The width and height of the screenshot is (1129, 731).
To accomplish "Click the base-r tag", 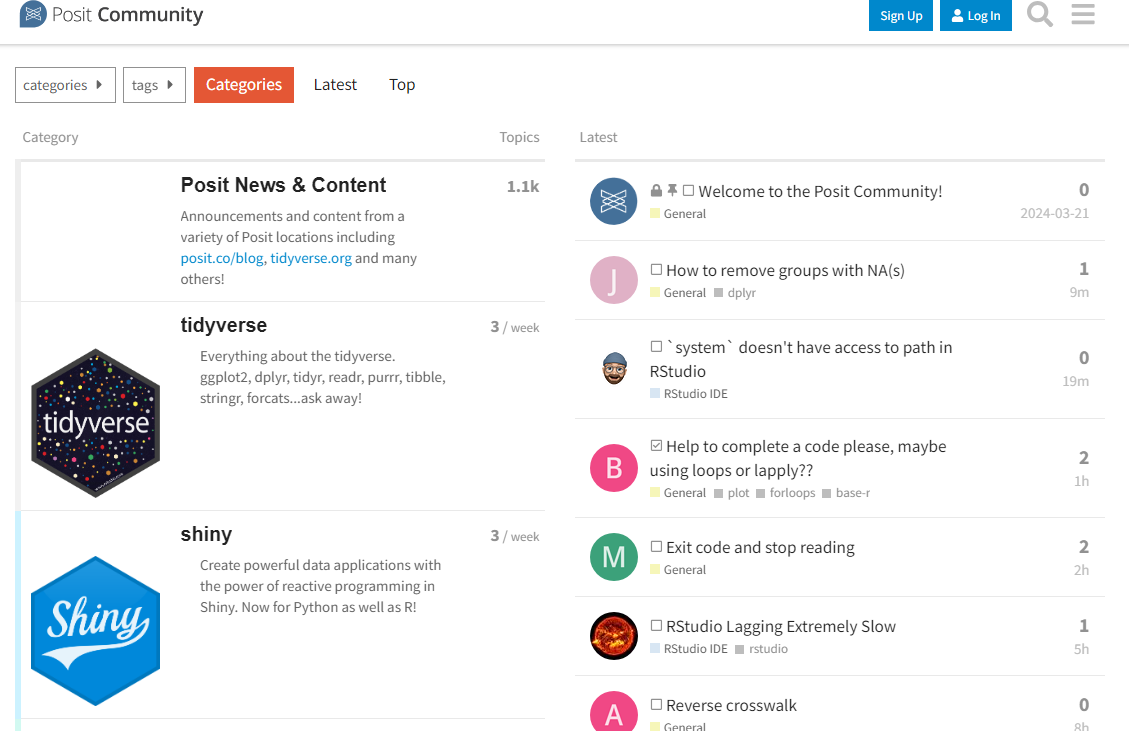I will (x=846, y=493).
